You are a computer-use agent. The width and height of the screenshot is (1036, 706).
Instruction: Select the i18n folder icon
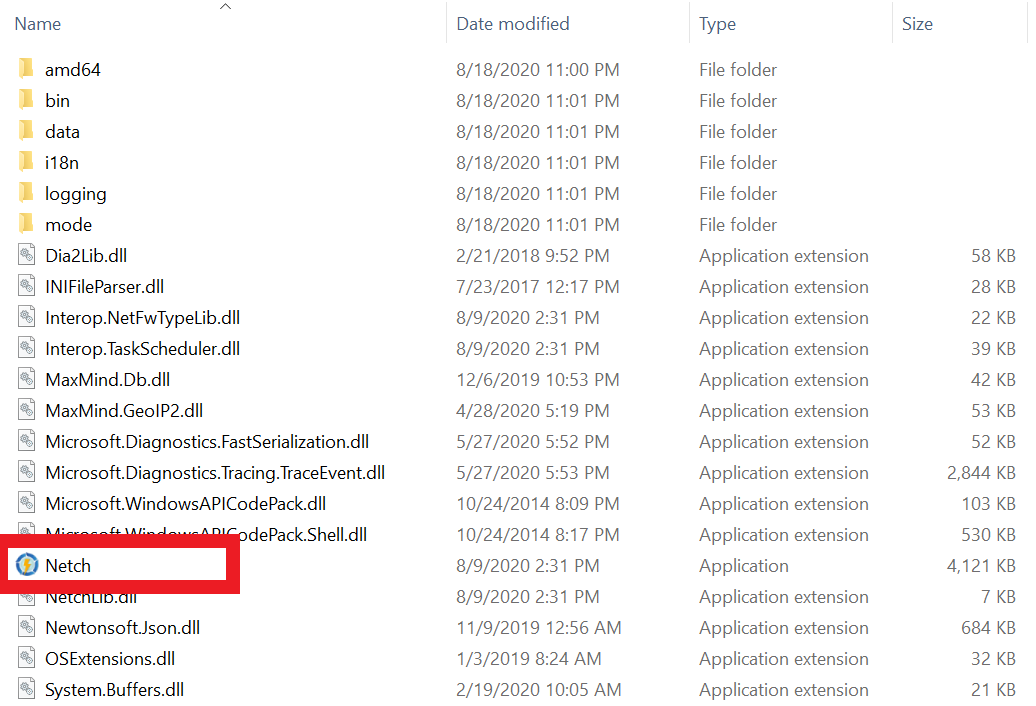(x=26, y=163)
